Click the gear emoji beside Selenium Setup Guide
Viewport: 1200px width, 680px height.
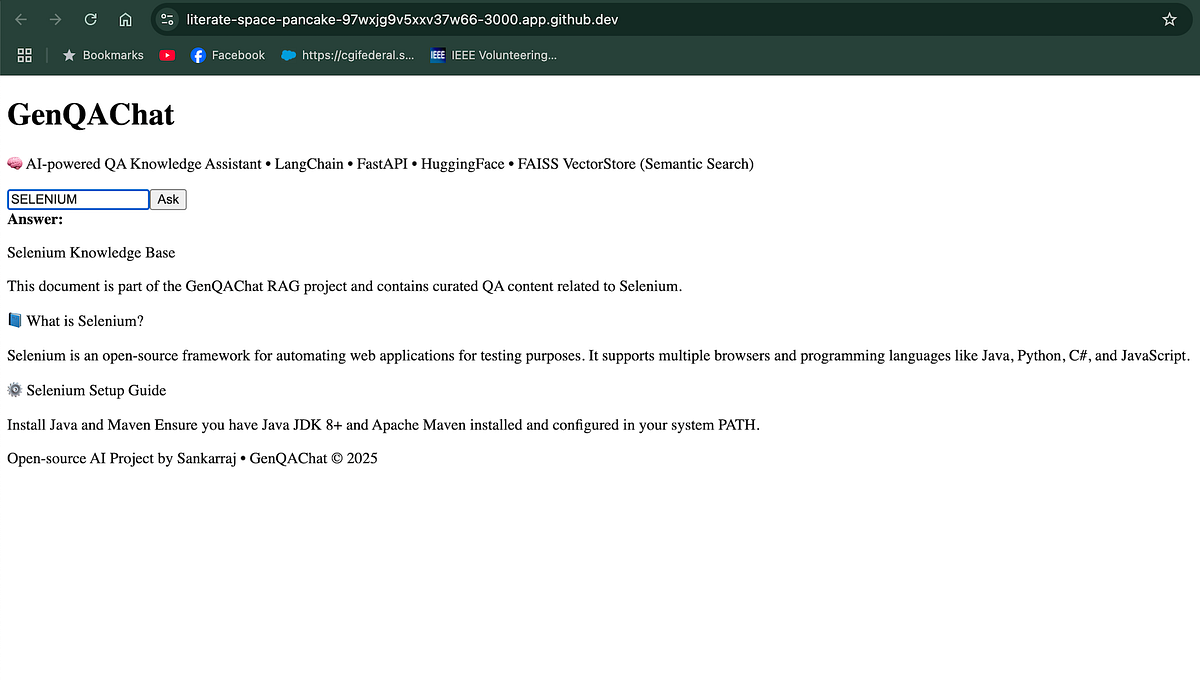click(x=14, y=390)
